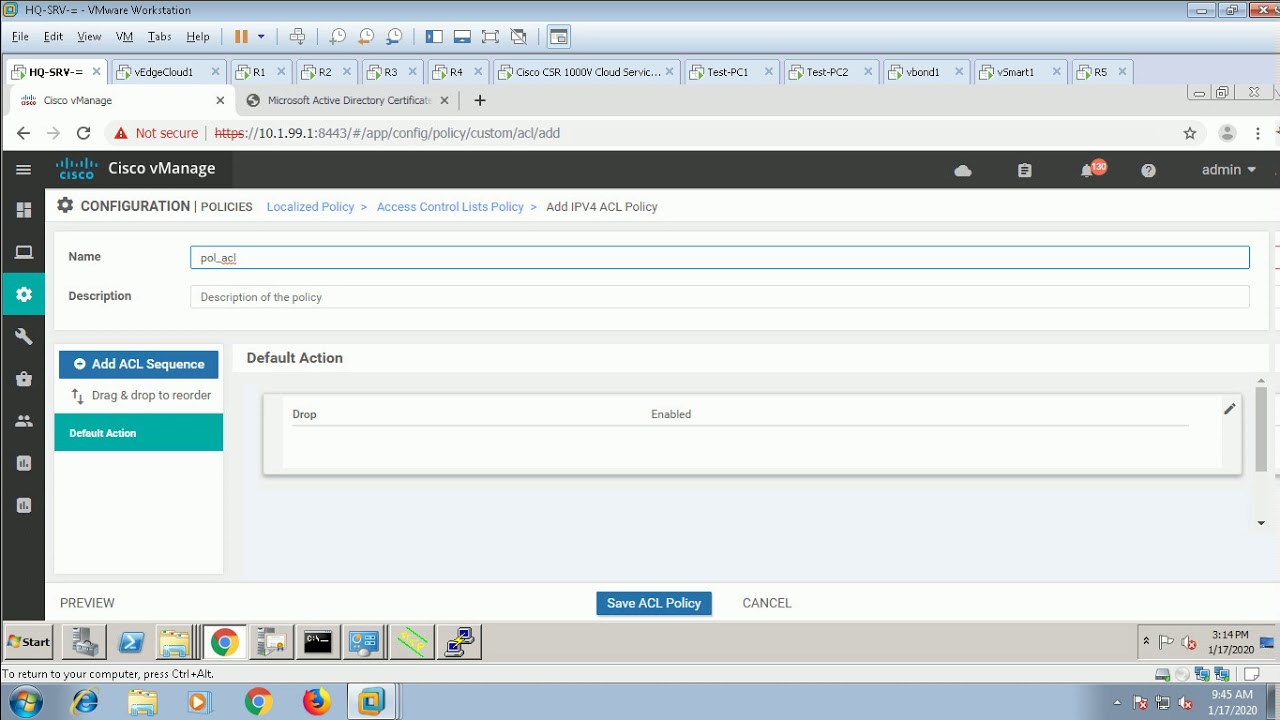Click CANCEL button
1280x720 pixels.
point(767,603)
